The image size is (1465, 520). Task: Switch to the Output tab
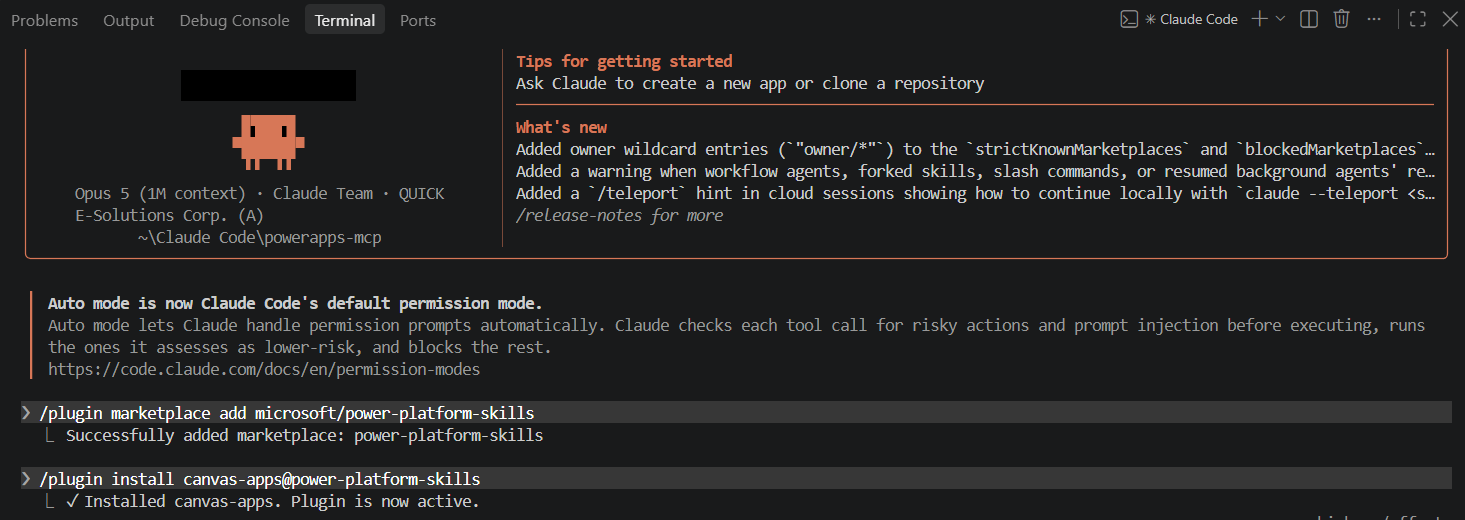point(129,20)
